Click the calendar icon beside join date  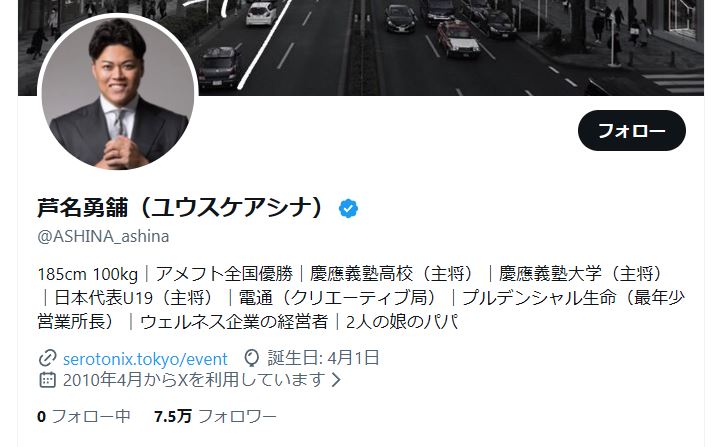47,380
